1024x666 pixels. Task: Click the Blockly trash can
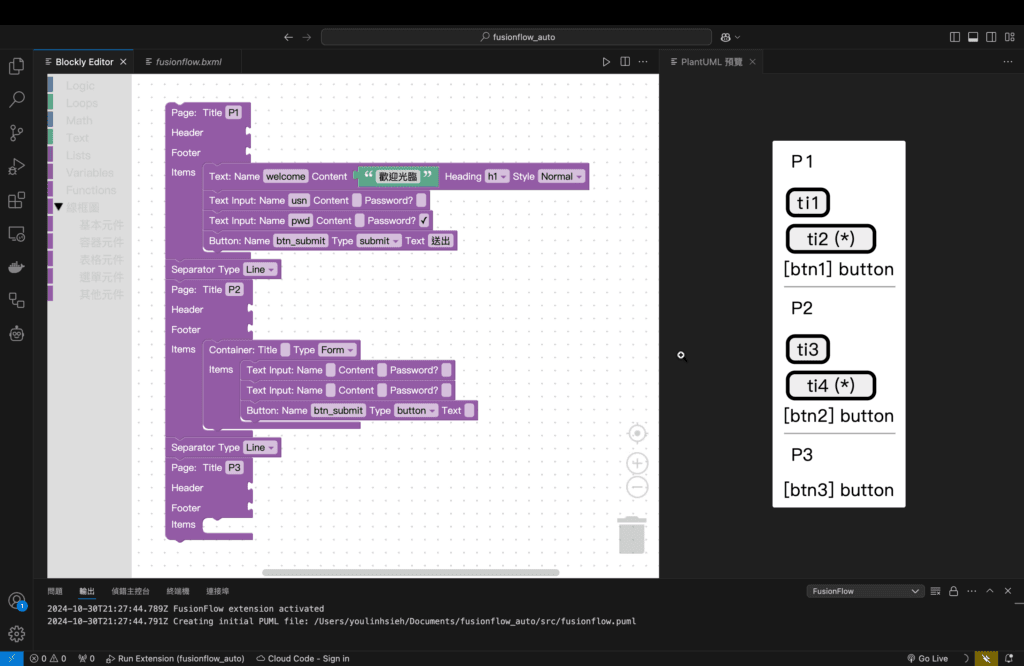632,534
